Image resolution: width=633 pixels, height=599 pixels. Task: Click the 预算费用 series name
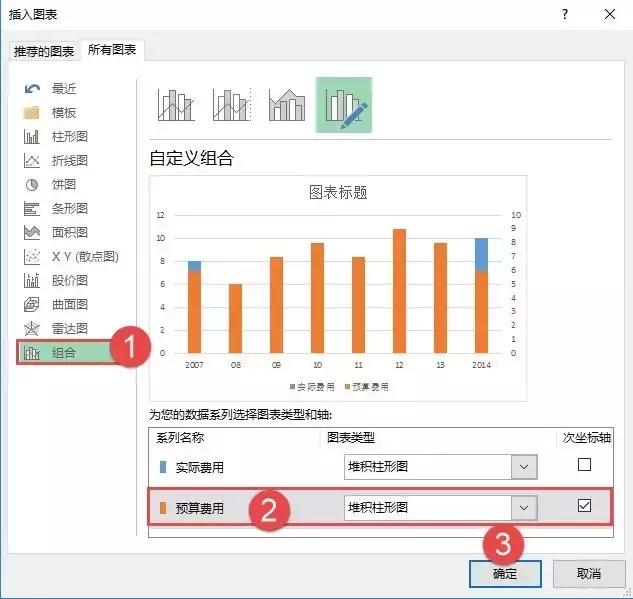(x=199, y=508)
